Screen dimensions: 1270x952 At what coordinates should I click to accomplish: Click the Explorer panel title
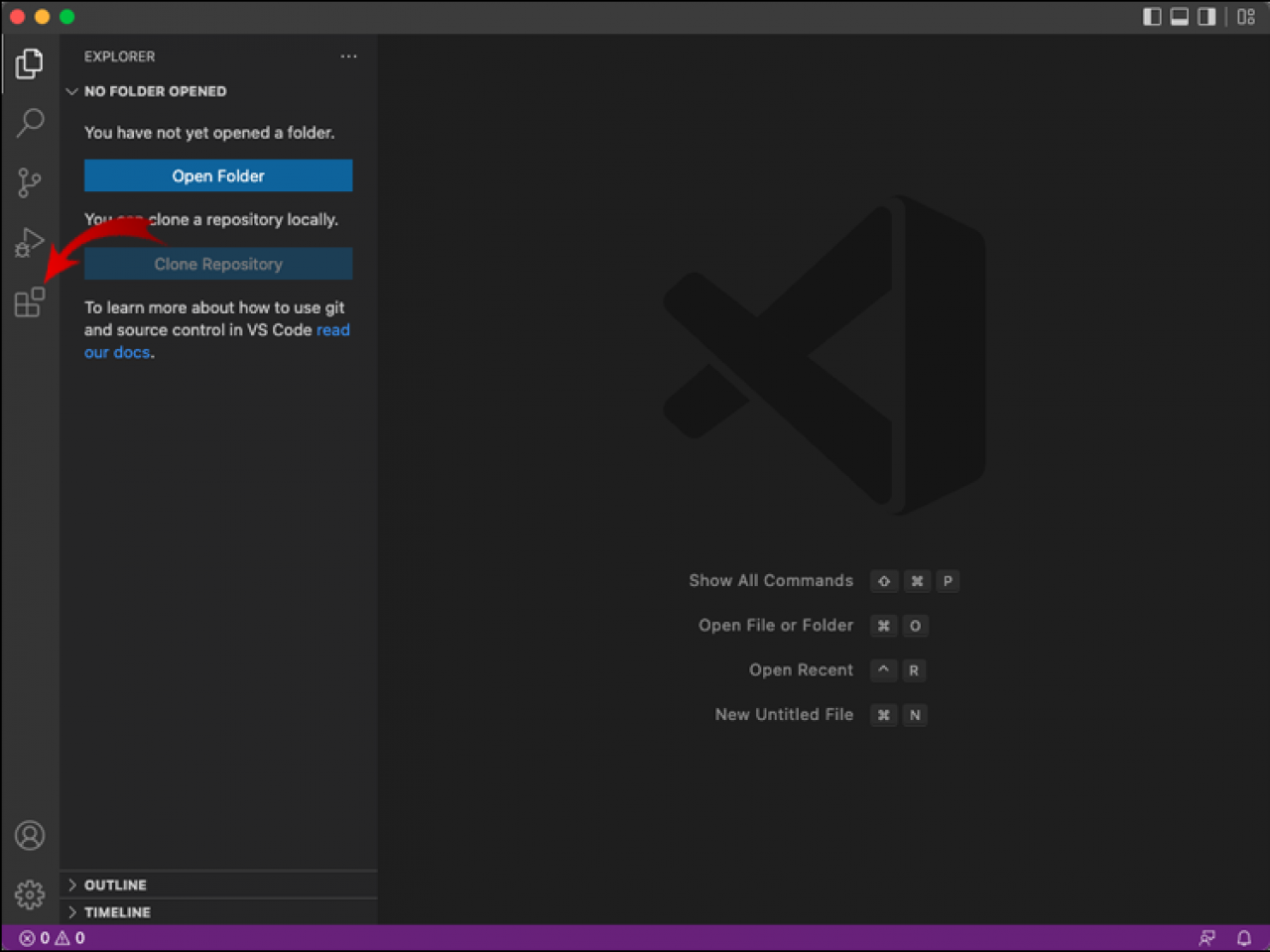(x=119, y=57)
